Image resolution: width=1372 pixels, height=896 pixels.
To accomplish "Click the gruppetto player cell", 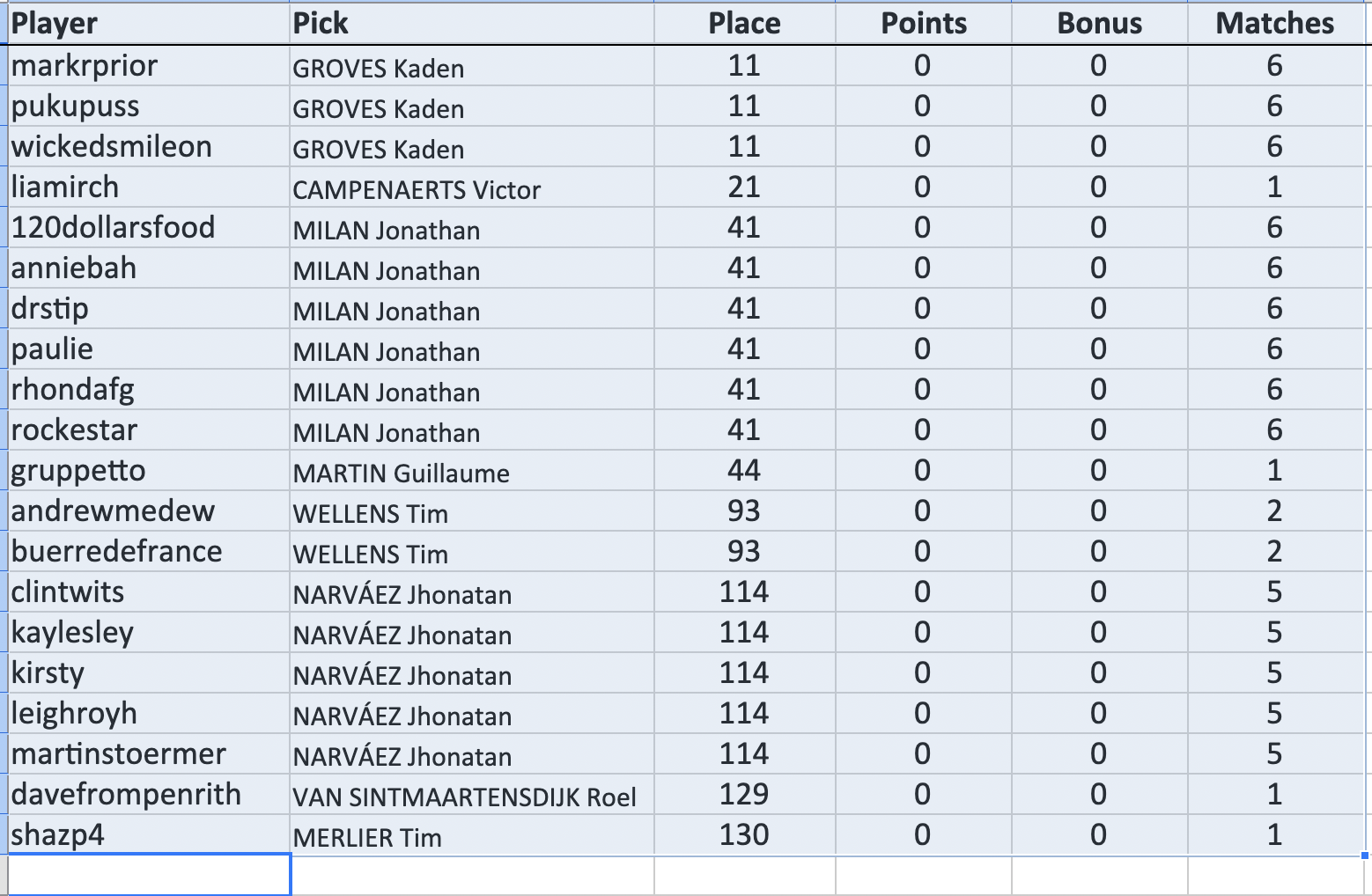I will pos(149,471).
